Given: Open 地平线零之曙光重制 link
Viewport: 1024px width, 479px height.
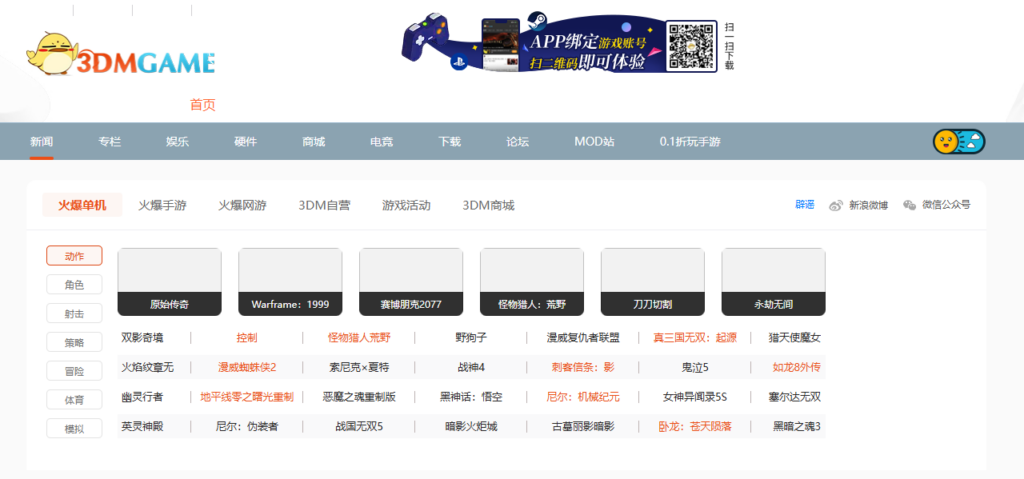Looking at the screenshot, I should (x=247, y=397).
